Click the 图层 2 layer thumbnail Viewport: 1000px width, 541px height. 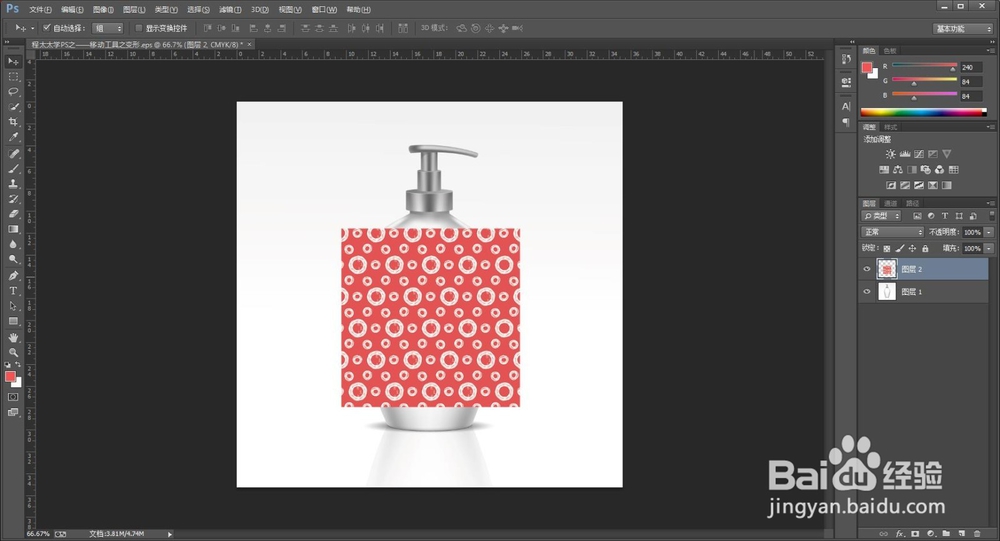(887, 269)
